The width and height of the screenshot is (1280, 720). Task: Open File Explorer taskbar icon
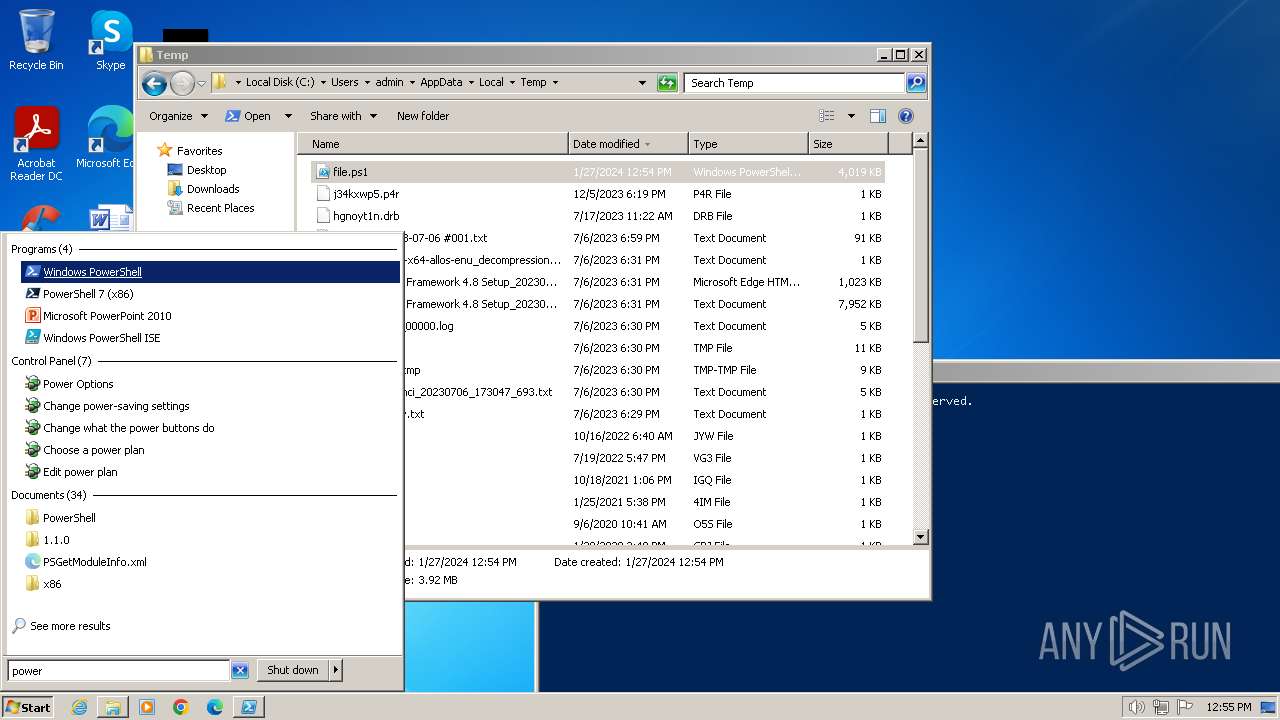pyautogui.click(x=113, y=707)
